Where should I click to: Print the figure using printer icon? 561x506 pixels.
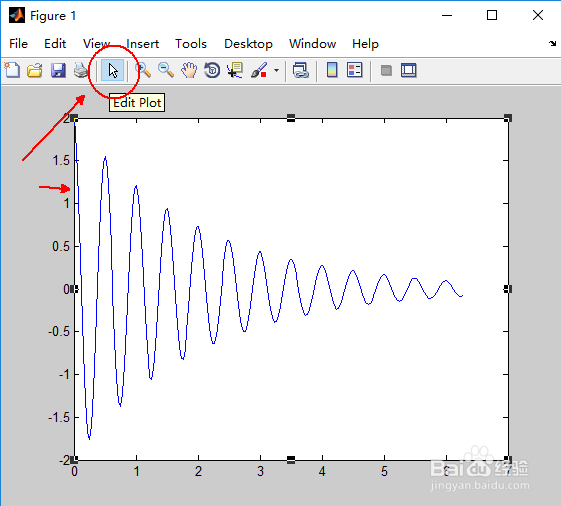(x=81, y=70)
